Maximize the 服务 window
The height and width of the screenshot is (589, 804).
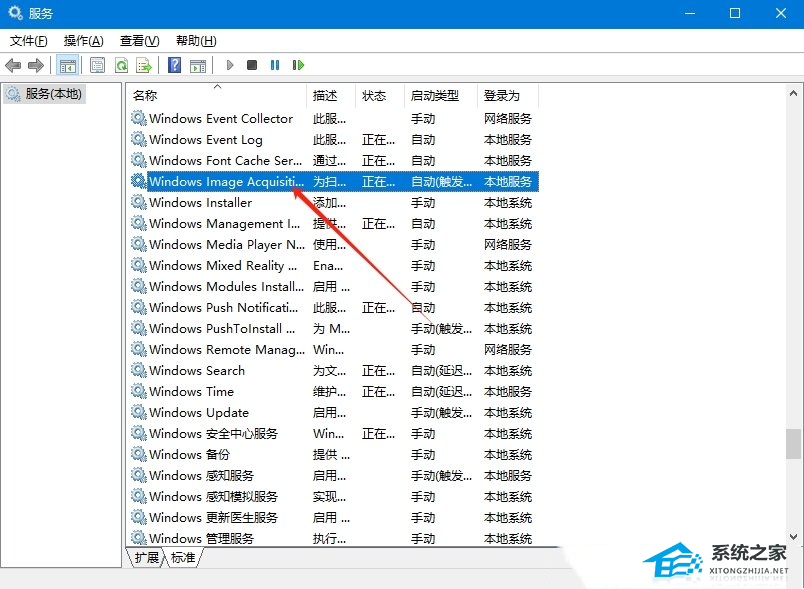pyautogui.click(x=735, y=13)
